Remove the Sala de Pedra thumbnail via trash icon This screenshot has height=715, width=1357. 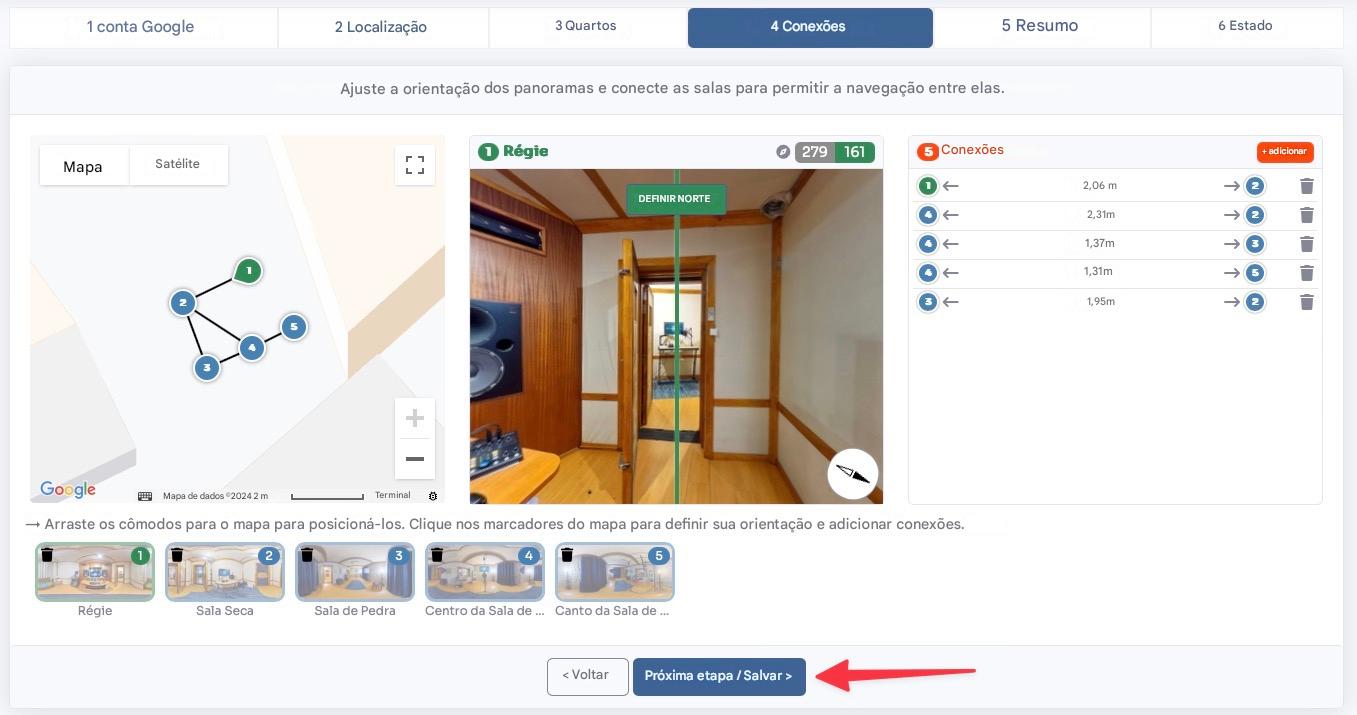pyautogui.click(x=307, y=555)
